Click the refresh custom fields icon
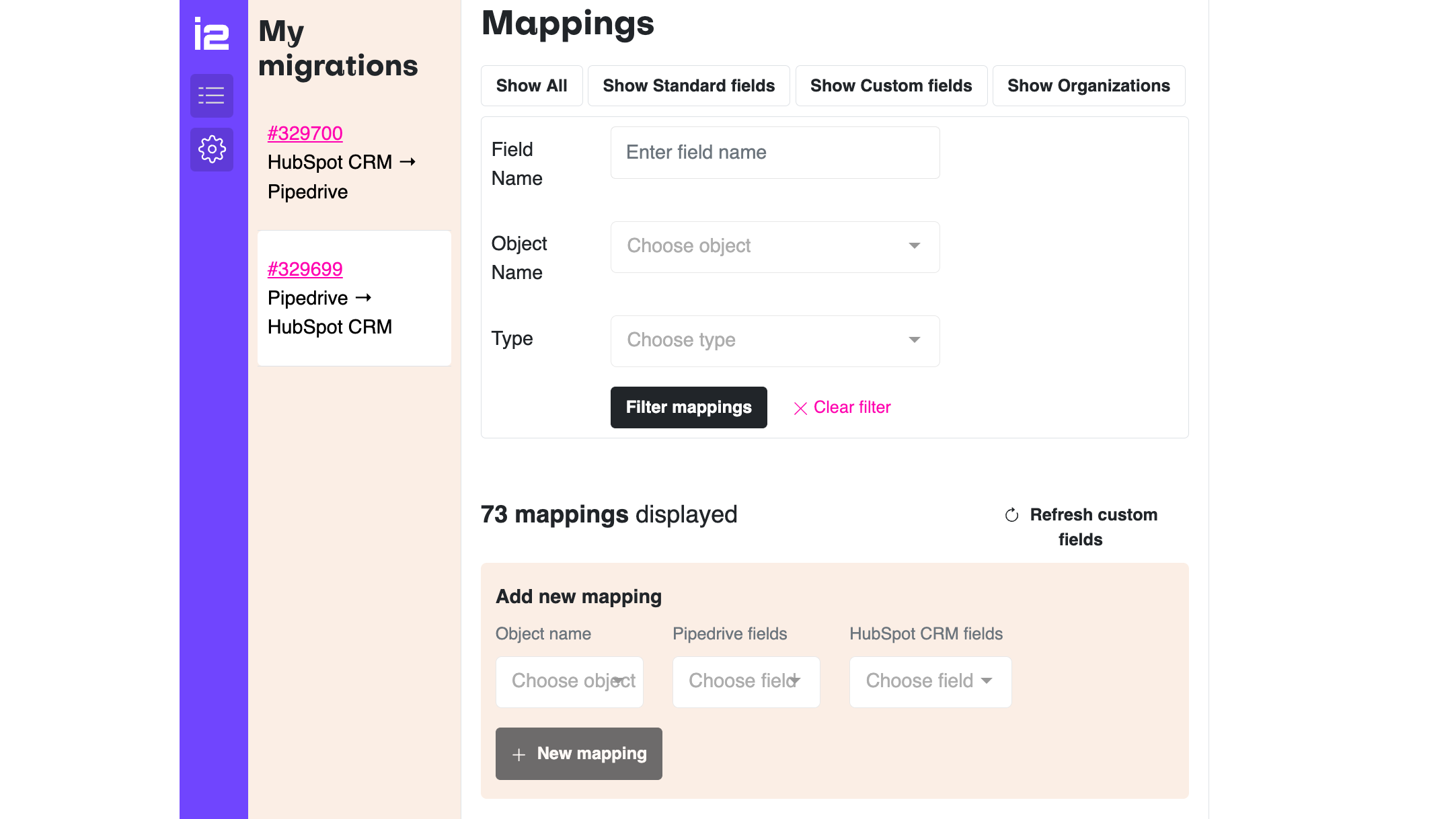 1011,515
